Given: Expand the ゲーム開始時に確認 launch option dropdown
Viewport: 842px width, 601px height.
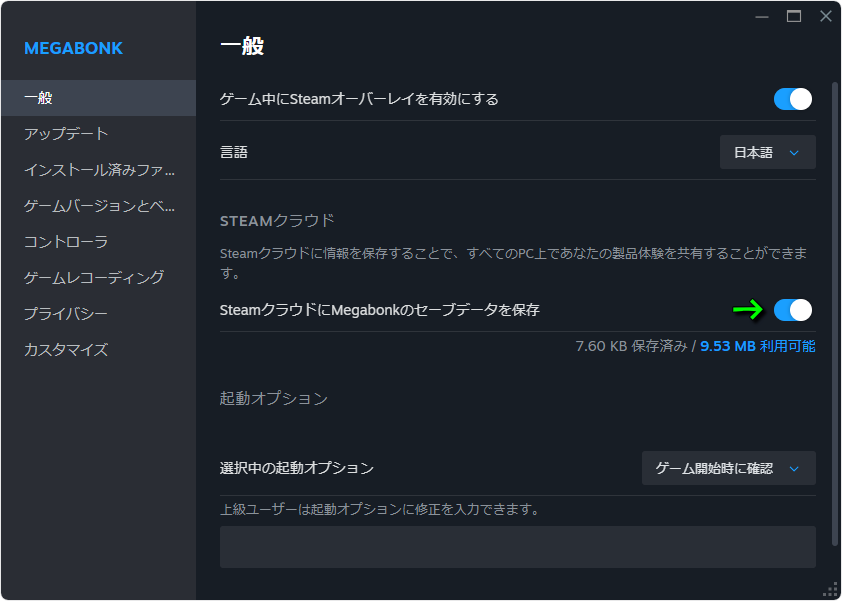Looking at the screenshot, I should click(x=728, y=468).
